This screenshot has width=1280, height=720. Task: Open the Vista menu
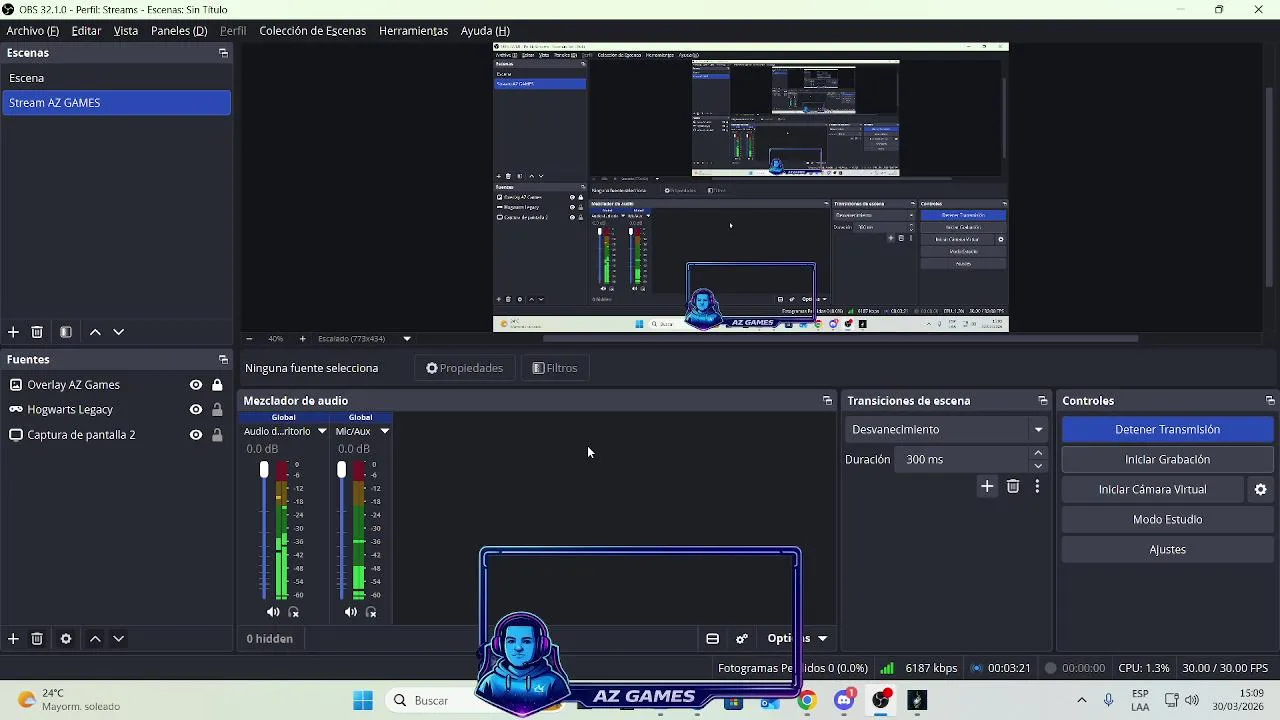(x=126, y=31)
